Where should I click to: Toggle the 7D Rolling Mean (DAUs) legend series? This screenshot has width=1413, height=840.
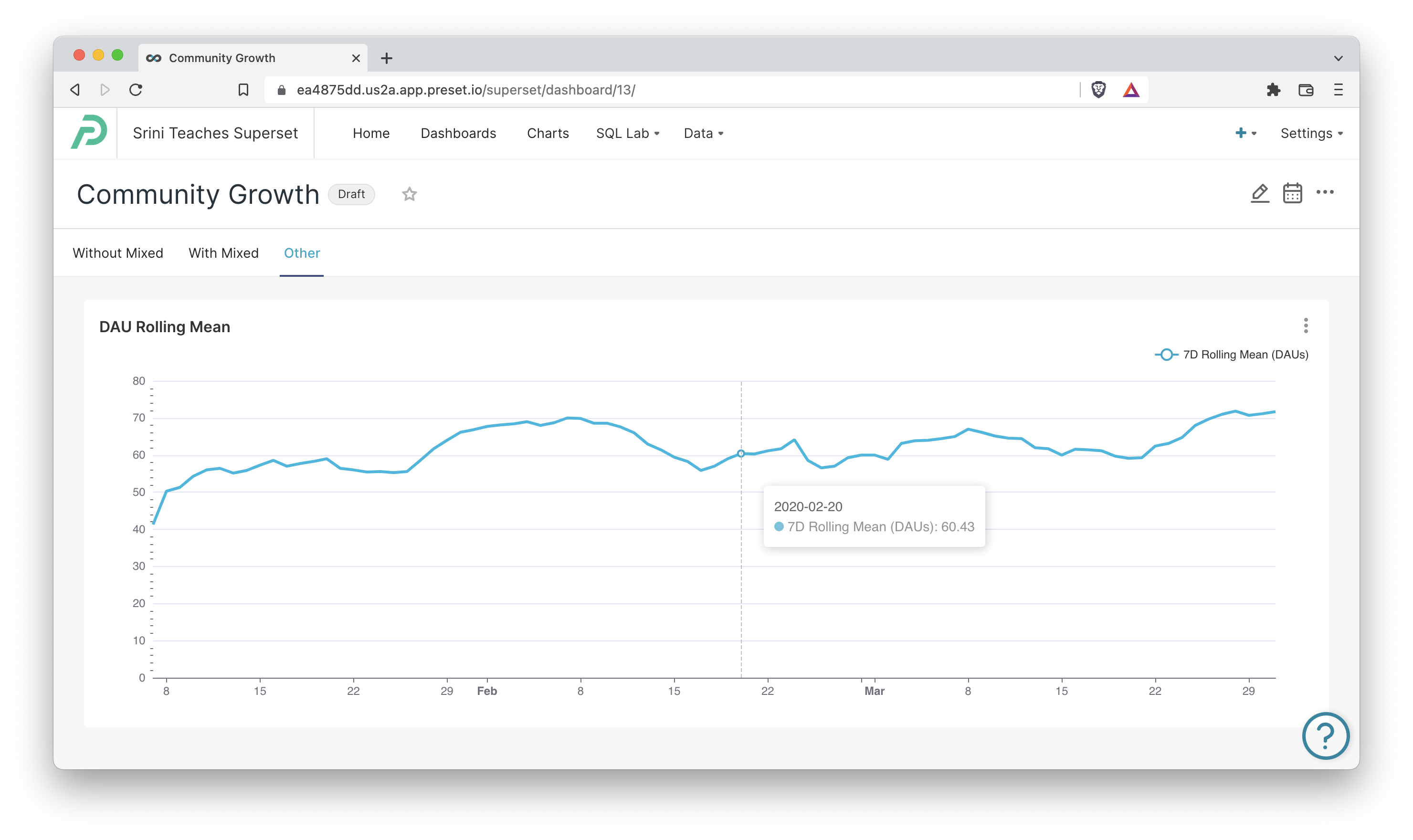point(1232,355)
